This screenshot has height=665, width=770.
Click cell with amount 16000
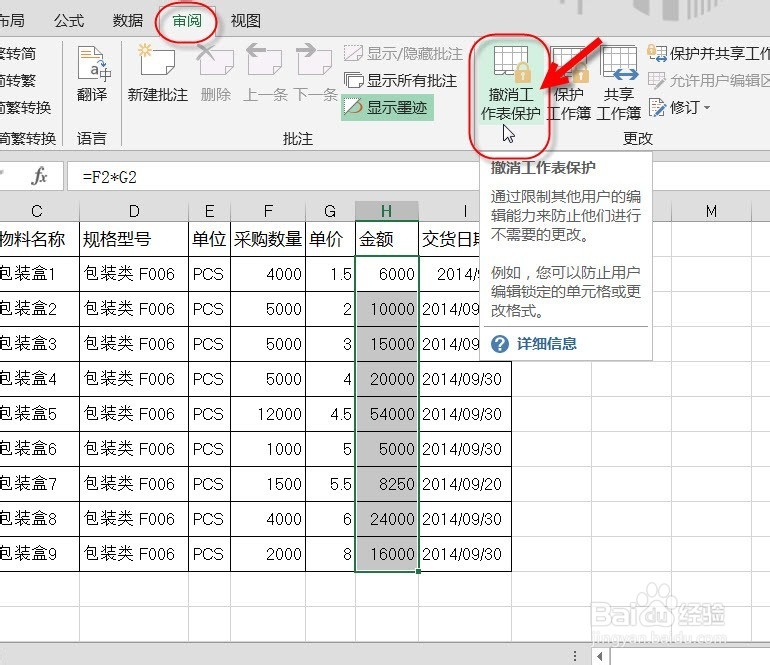coord(387,554)
